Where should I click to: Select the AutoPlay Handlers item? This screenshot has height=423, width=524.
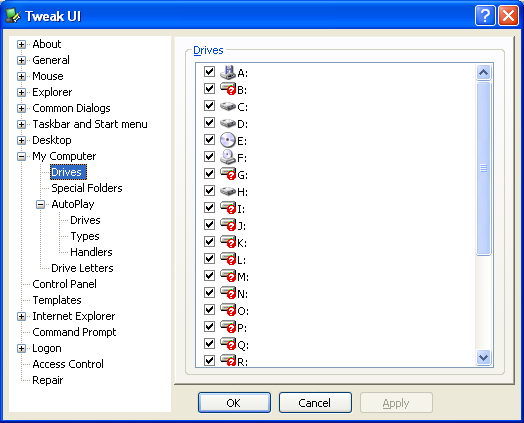click(91, 252)
